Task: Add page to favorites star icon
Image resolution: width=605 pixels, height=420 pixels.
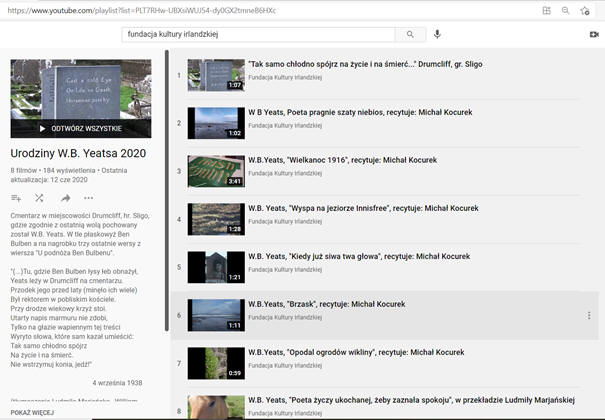Action: click(x=585, y=11)
